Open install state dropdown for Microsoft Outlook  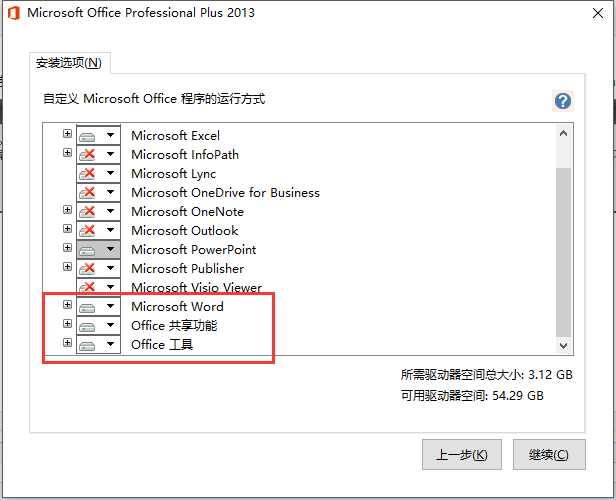[x=98, y=230]
